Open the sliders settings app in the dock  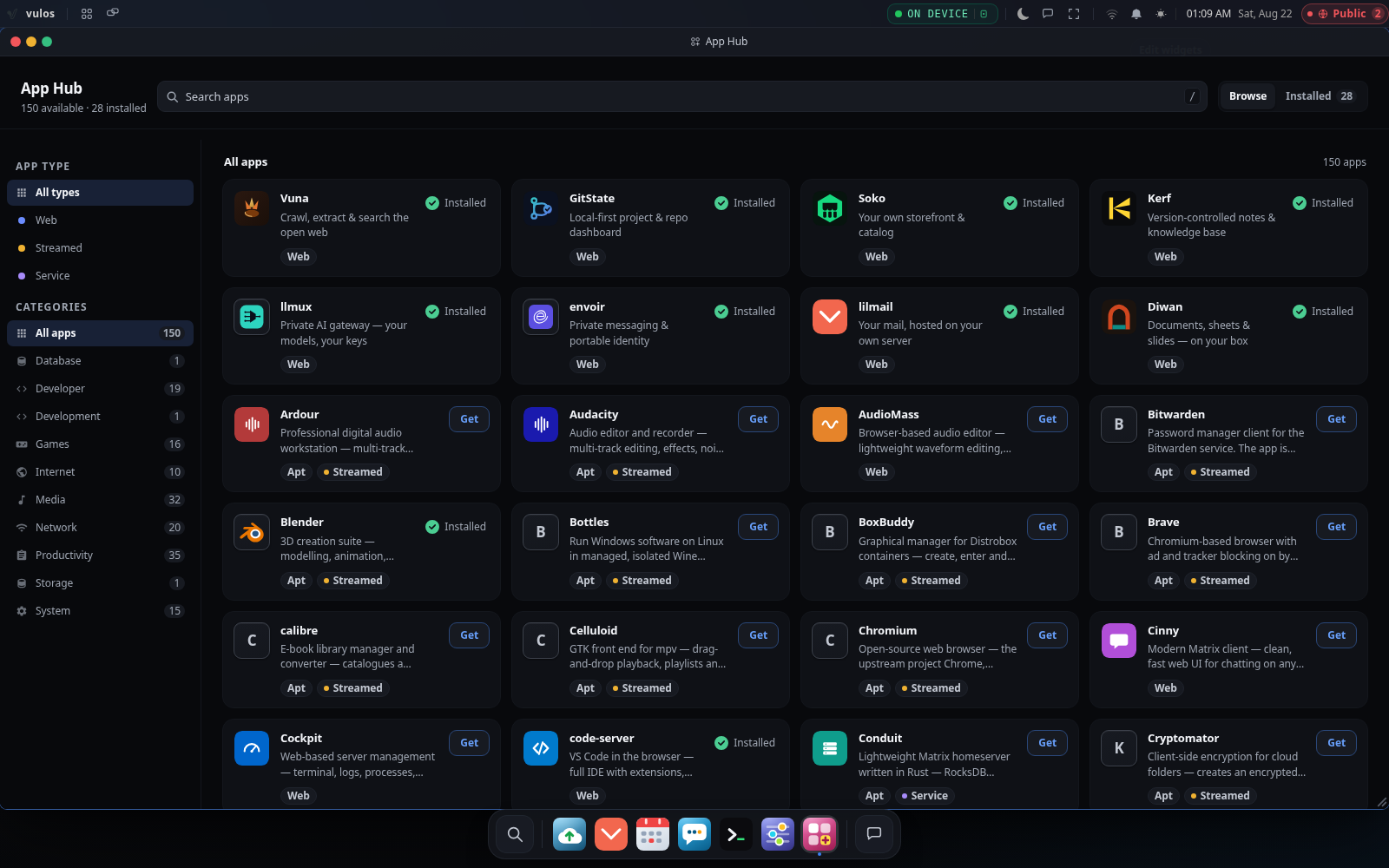778,834
